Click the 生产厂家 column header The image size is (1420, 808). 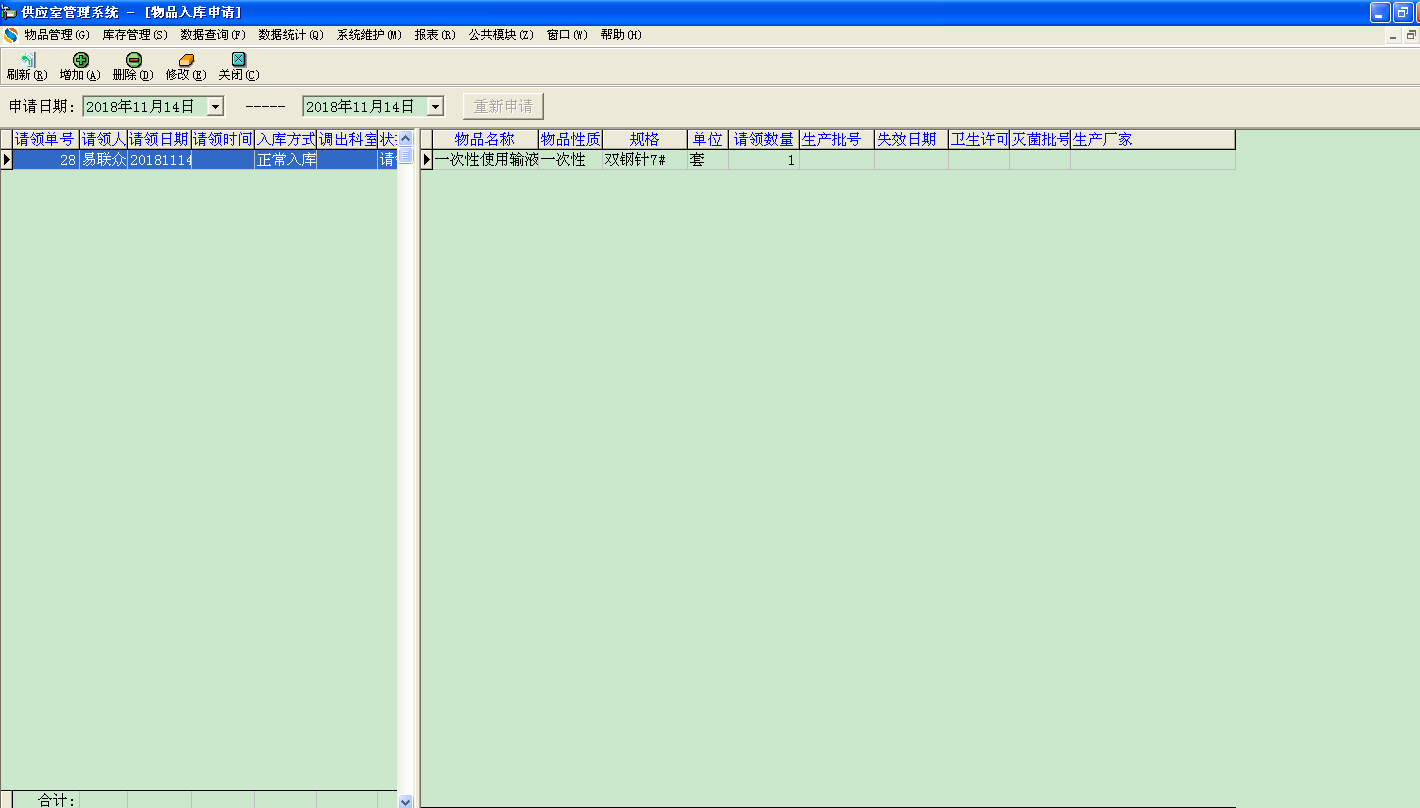pos(1153,139)
